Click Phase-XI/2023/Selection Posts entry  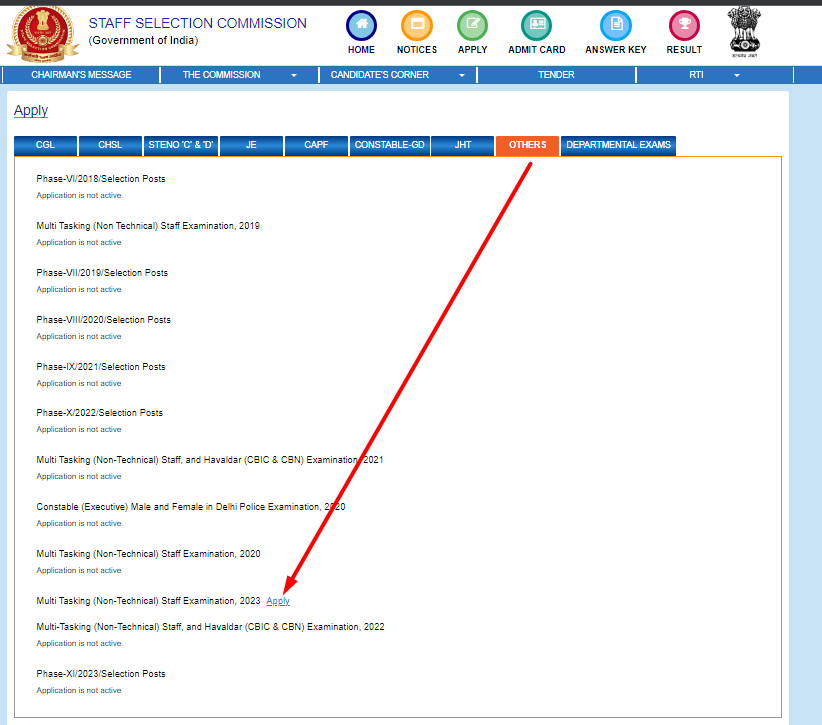101,674
